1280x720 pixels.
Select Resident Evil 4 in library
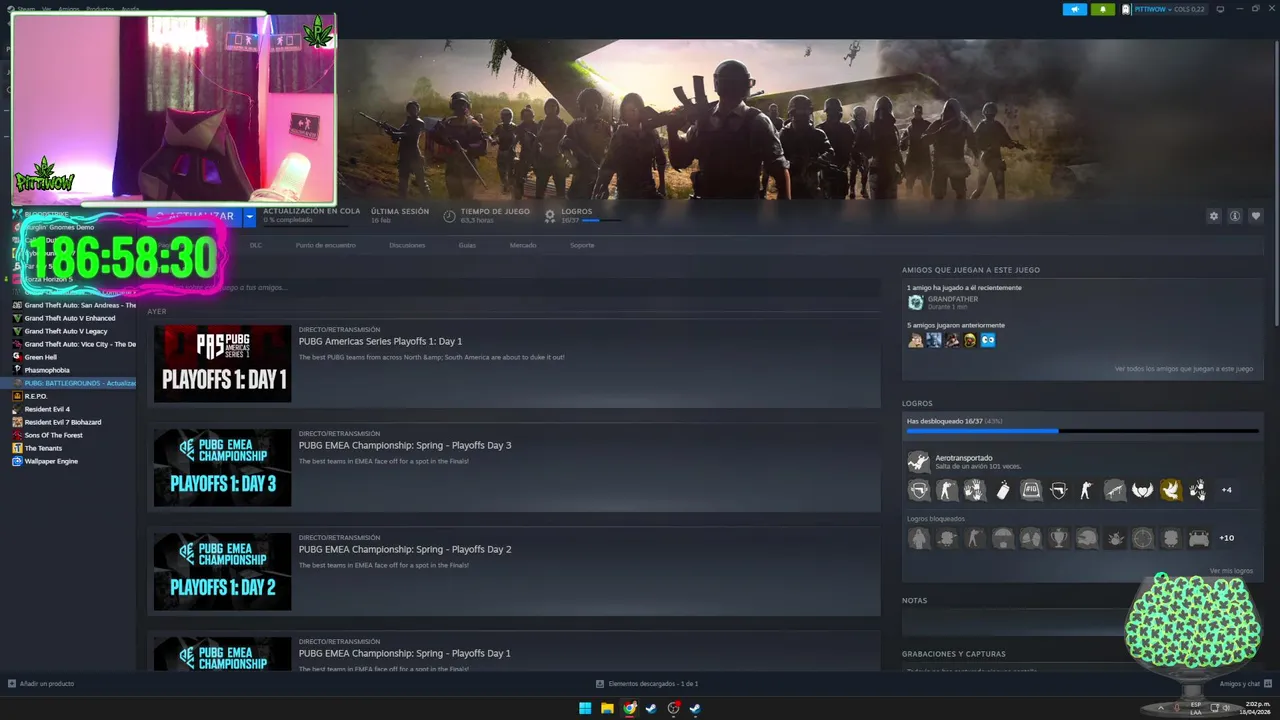47,409
